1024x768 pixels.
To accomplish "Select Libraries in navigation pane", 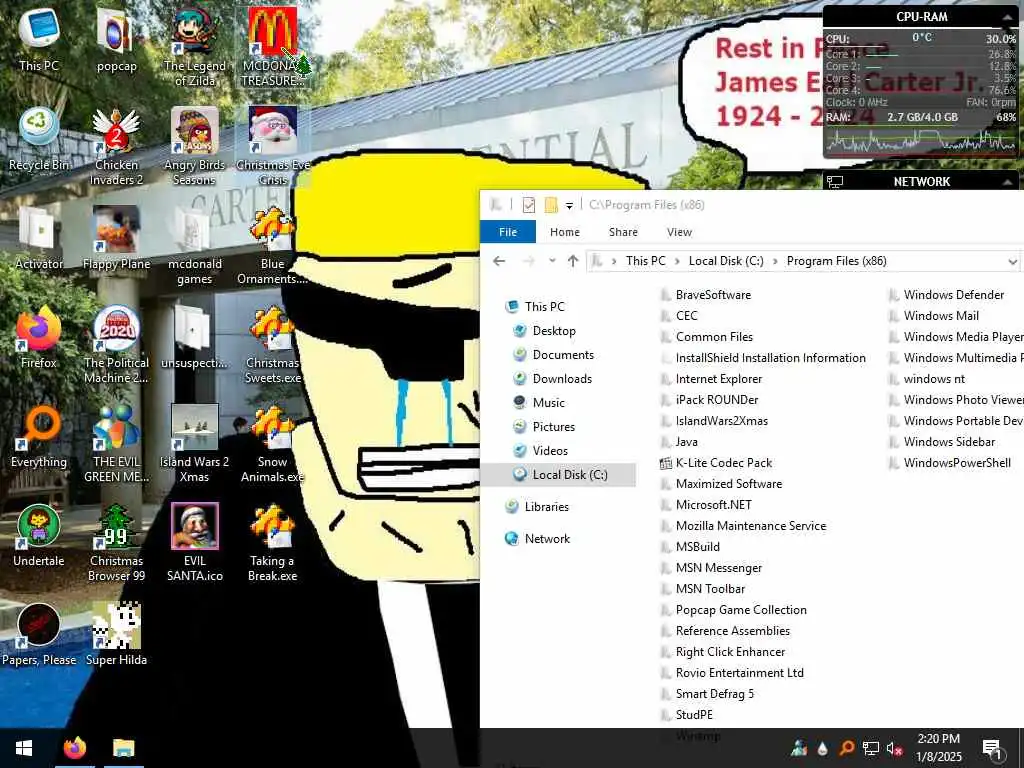I will [x=546, y=507].
